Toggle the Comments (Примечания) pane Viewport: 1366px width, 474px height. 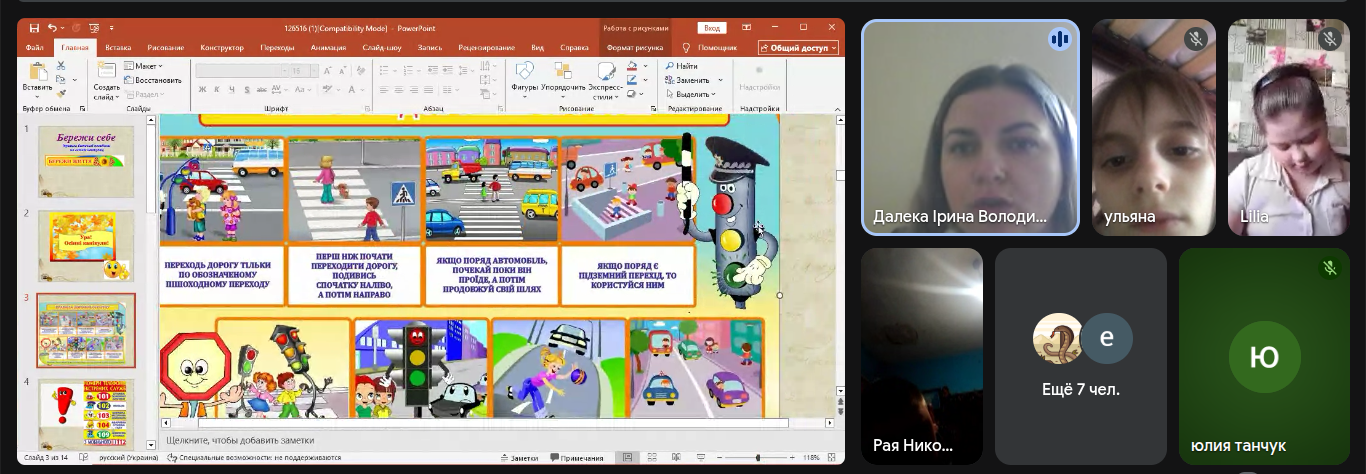(x=575, y=458)
